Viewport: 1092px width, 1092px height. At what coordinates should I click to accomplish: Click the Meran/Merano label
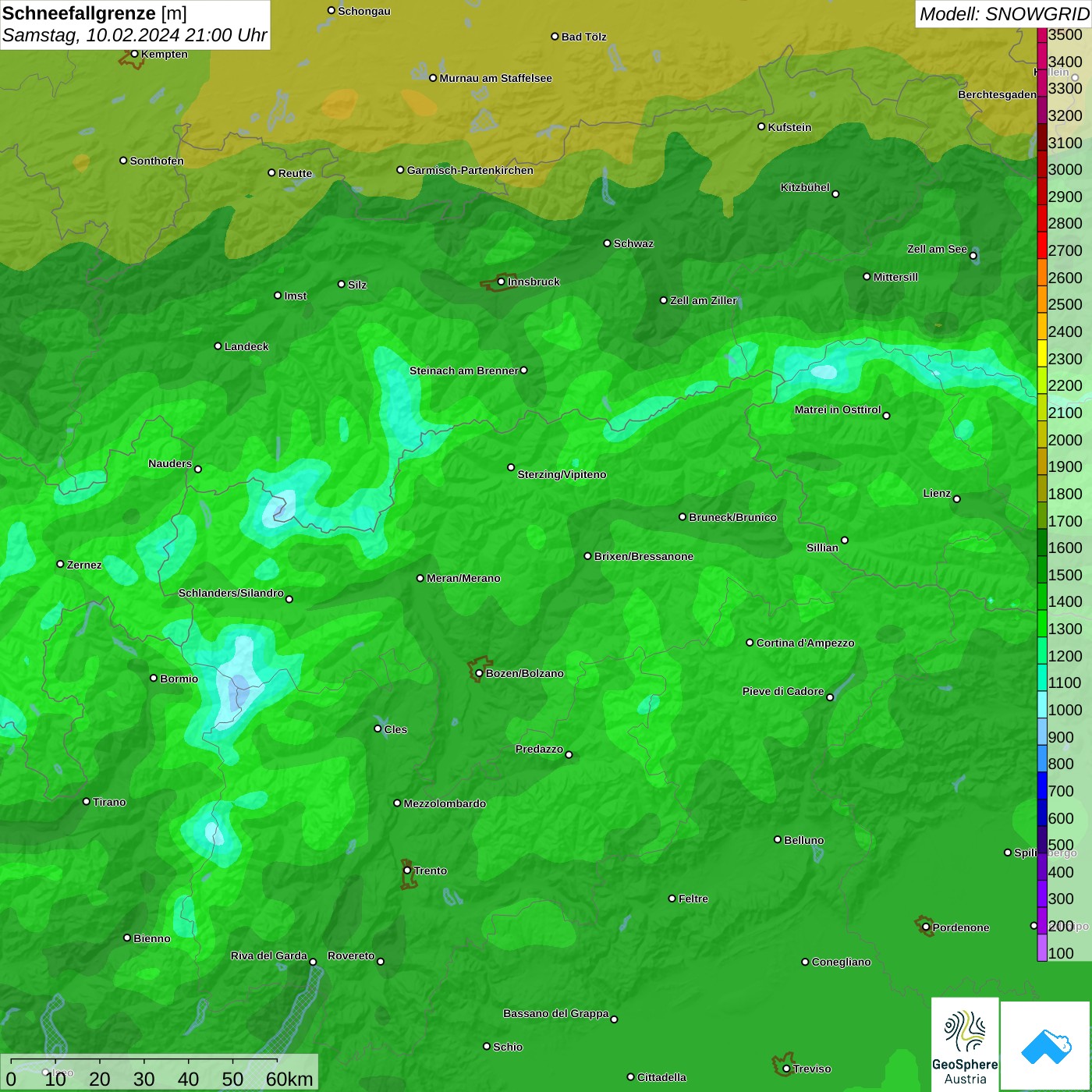point(463,578)
